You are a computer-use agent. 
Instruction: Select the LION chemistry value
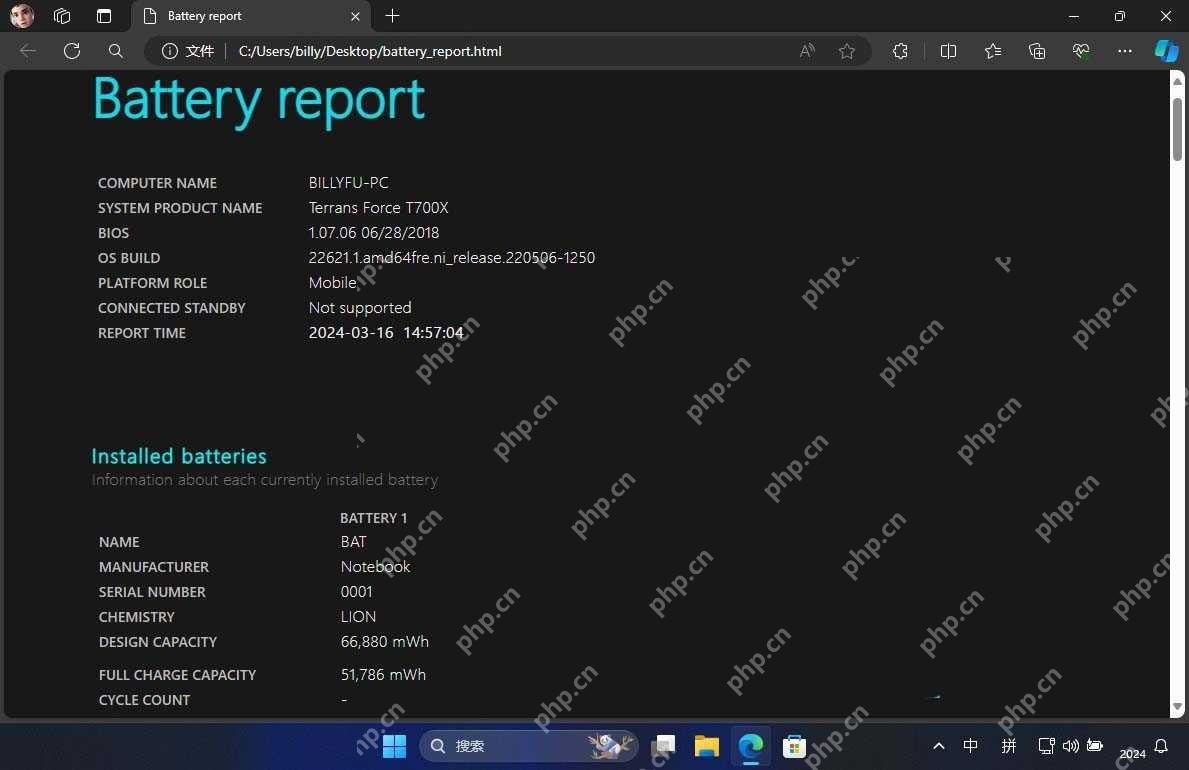click(358, 617)
